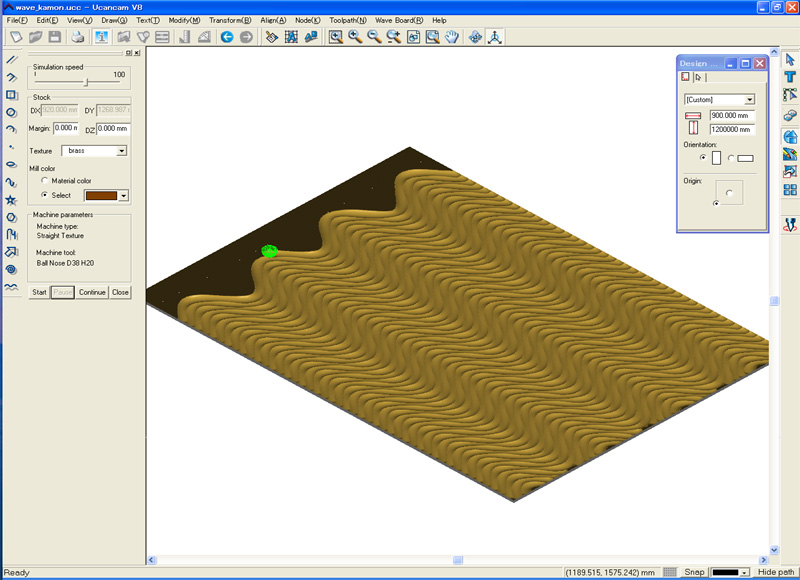This screenshot has width=800, height=580.
Task: Click the Continue button
Action: pos(92,292)
